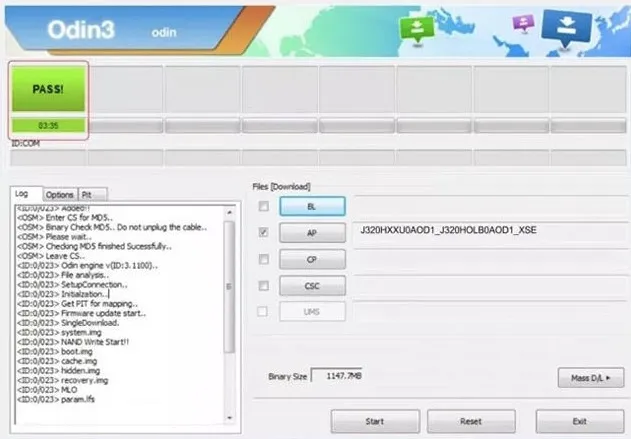Click the 'hidden.img' log line
Viewport: 631px width, 439px height.
pos(59,371)
